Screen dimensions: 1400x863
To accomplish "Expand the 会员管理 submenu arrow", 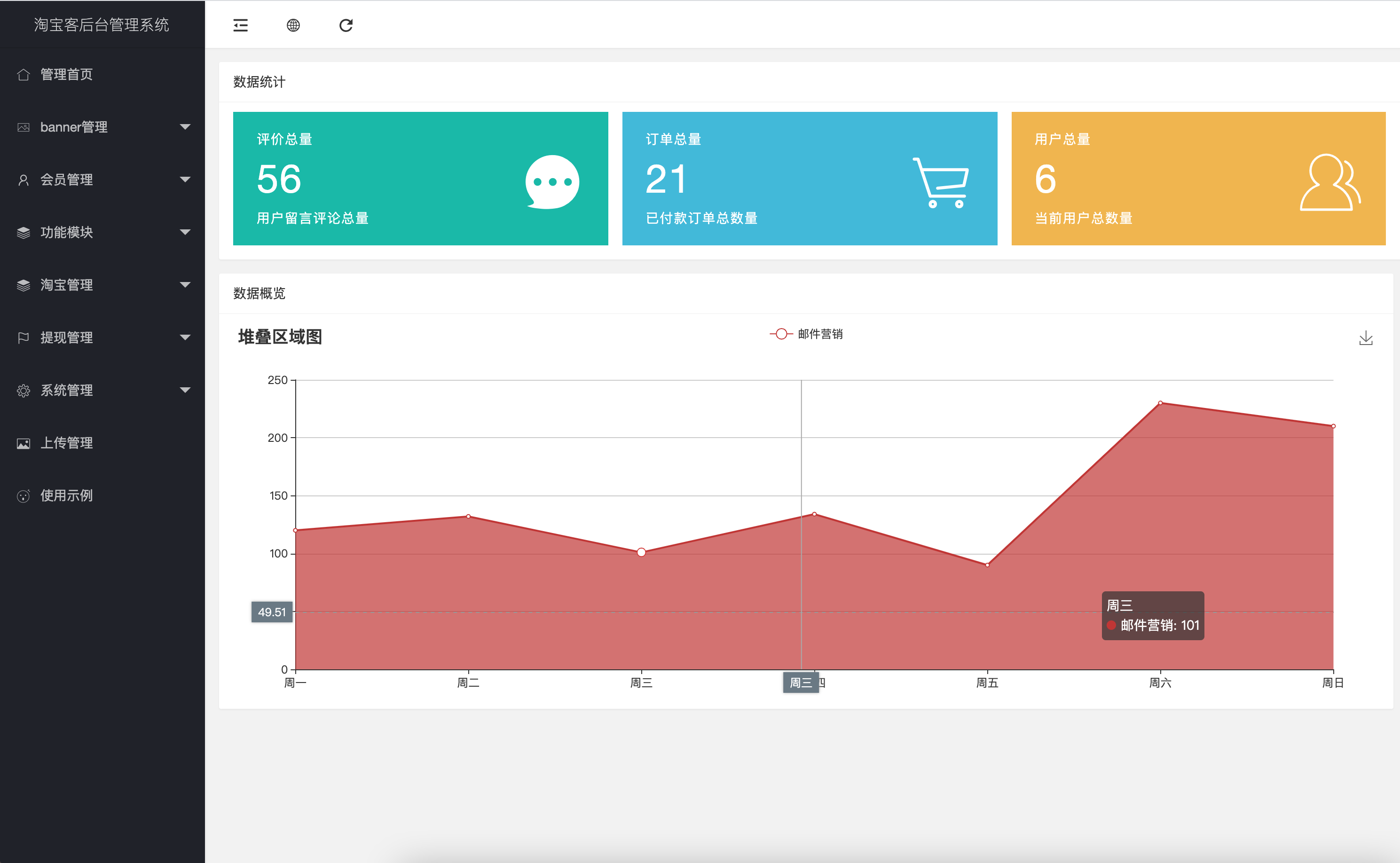I will (x=185, y=179).
